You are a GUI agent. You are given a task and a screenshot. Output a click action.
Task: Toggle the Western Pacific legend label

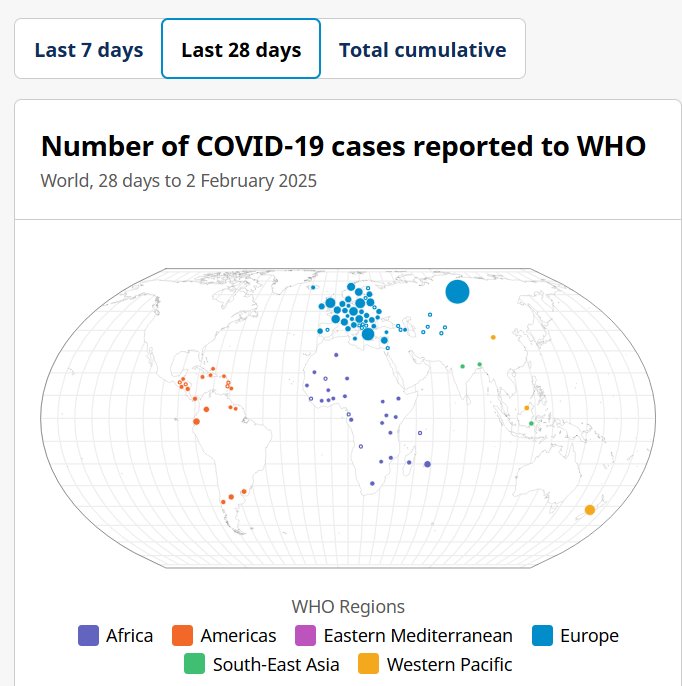point(449,664)
